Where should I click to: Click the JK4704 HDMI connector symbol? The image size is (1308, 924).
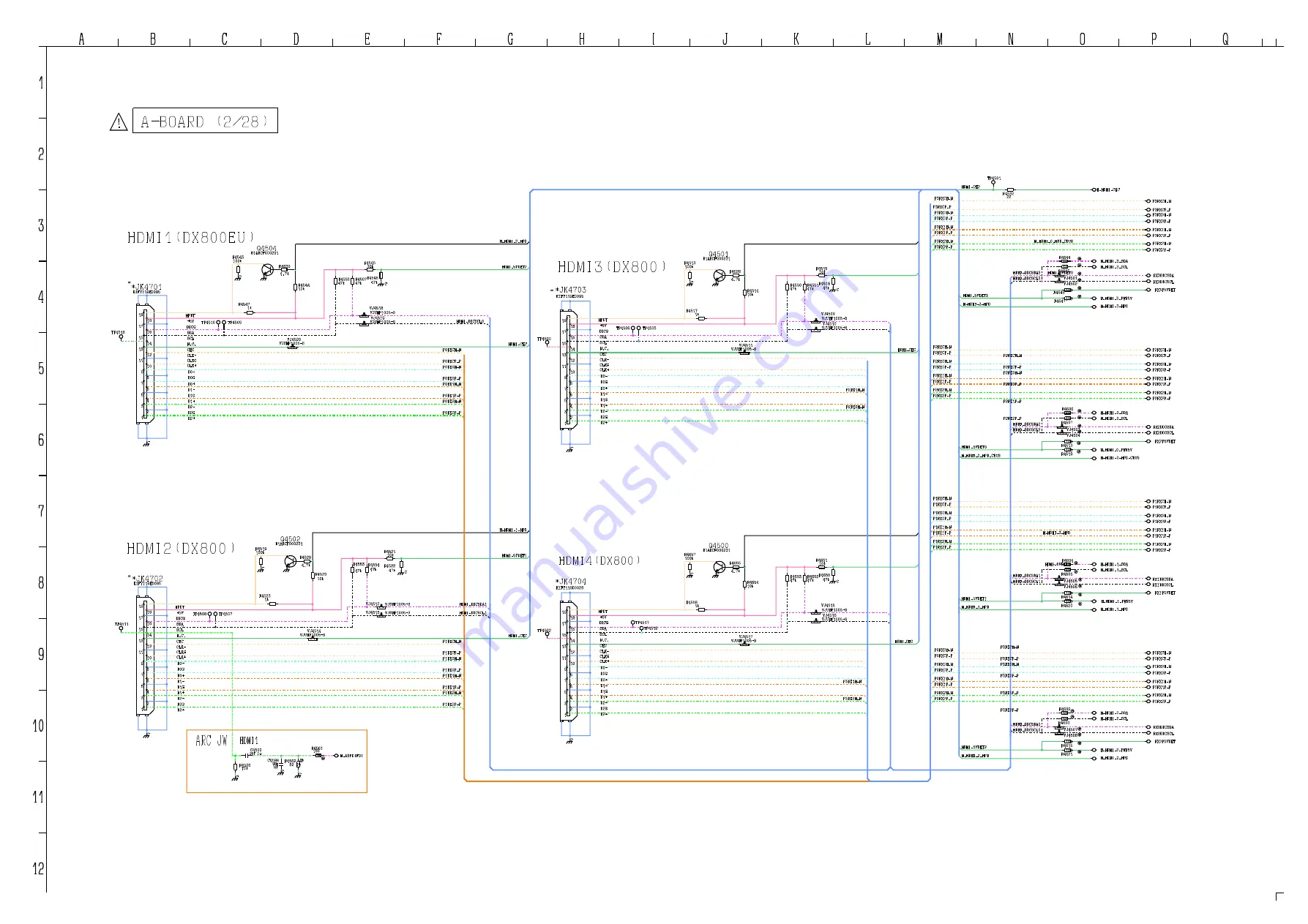tap(569, 661)
